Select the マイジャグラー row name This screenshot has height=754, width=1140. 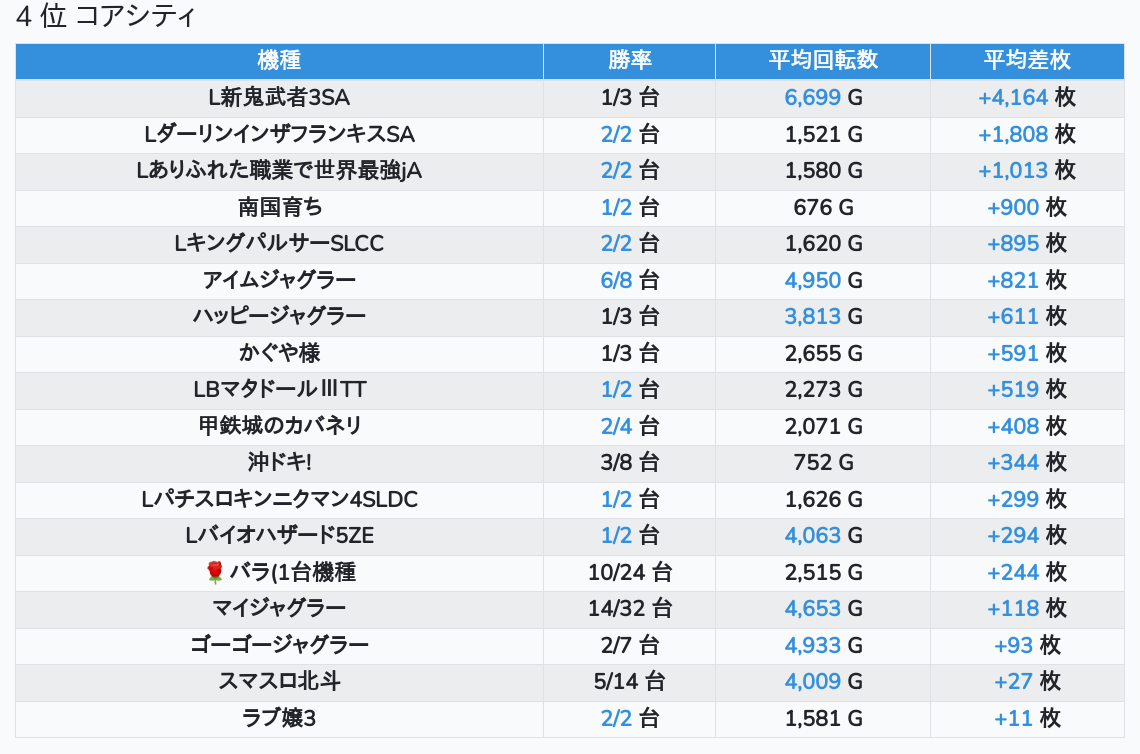pos(279,608)
